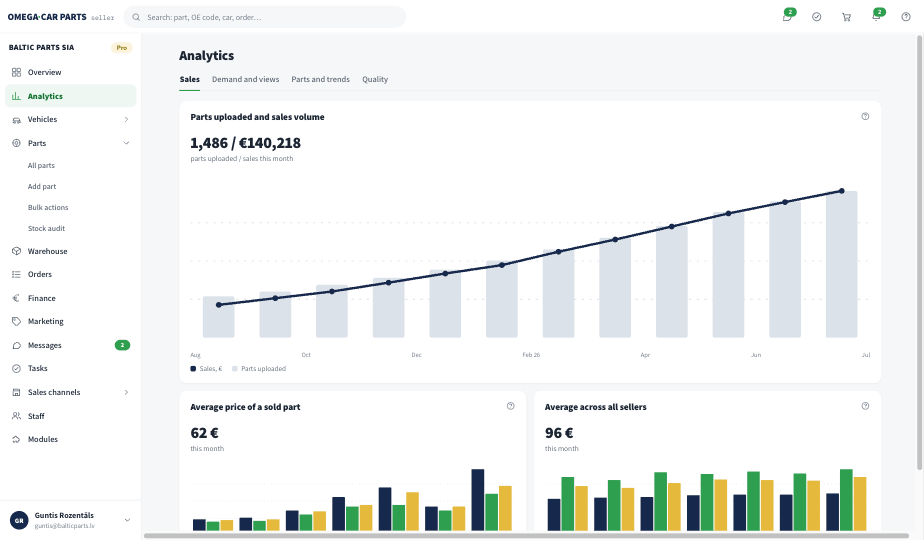Expand the Sales channels chevron
The image size is (924, 540).
coord(126,392)
